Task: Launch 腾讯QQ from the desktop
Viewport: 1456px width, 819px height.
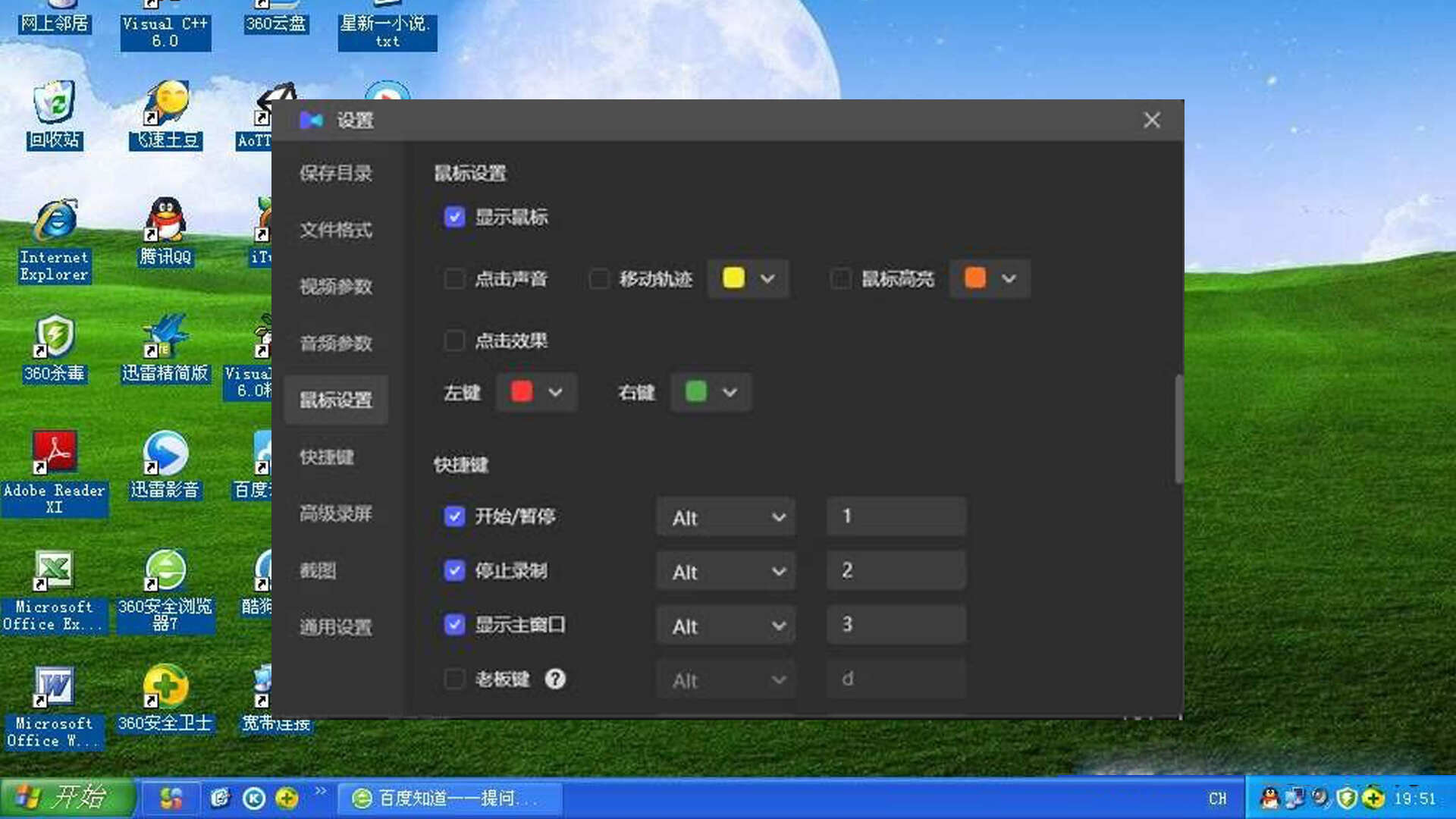Action: [165, 231]
